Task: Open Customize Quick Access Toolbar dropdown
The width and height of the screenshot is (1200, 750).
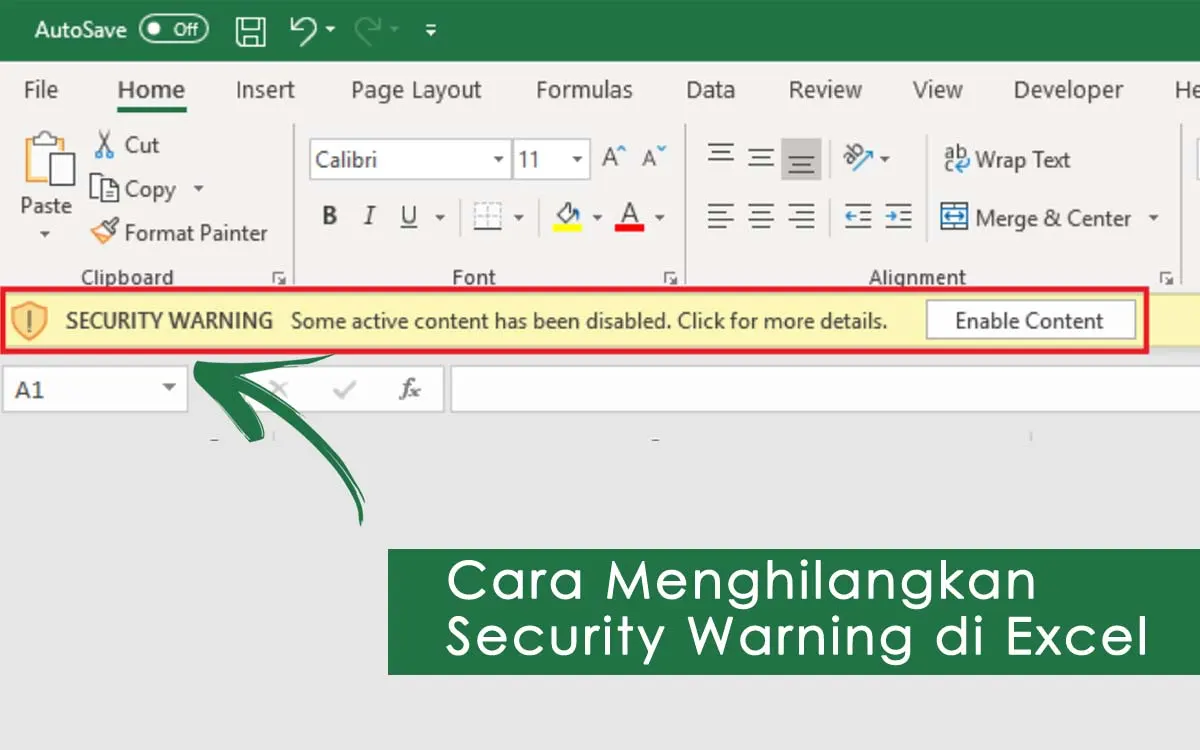Action: (431, 30)
